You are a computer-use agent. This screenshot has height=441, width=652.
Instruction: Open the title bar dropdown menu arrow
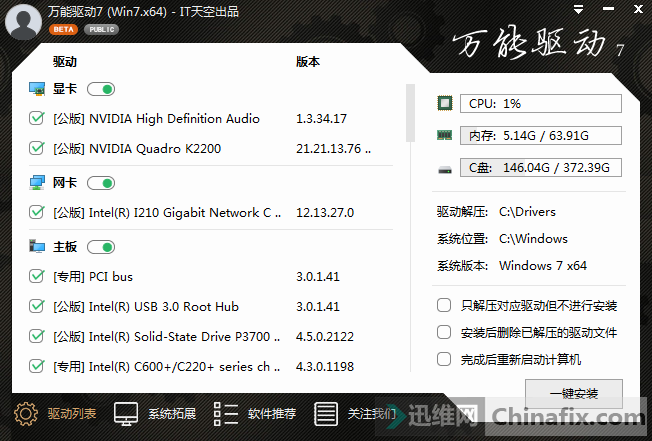coord(578,10)
